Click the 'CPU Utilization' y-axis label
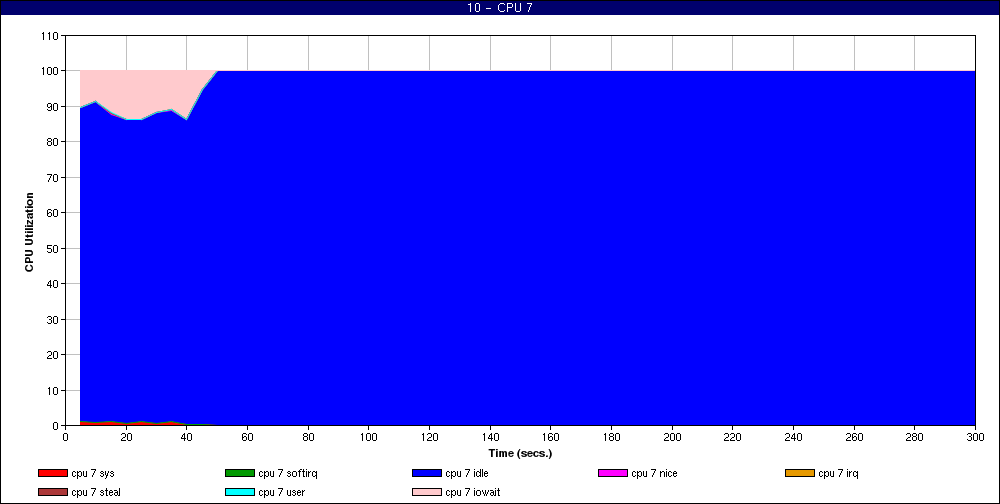1000x504 pixels. coord(29,232)
